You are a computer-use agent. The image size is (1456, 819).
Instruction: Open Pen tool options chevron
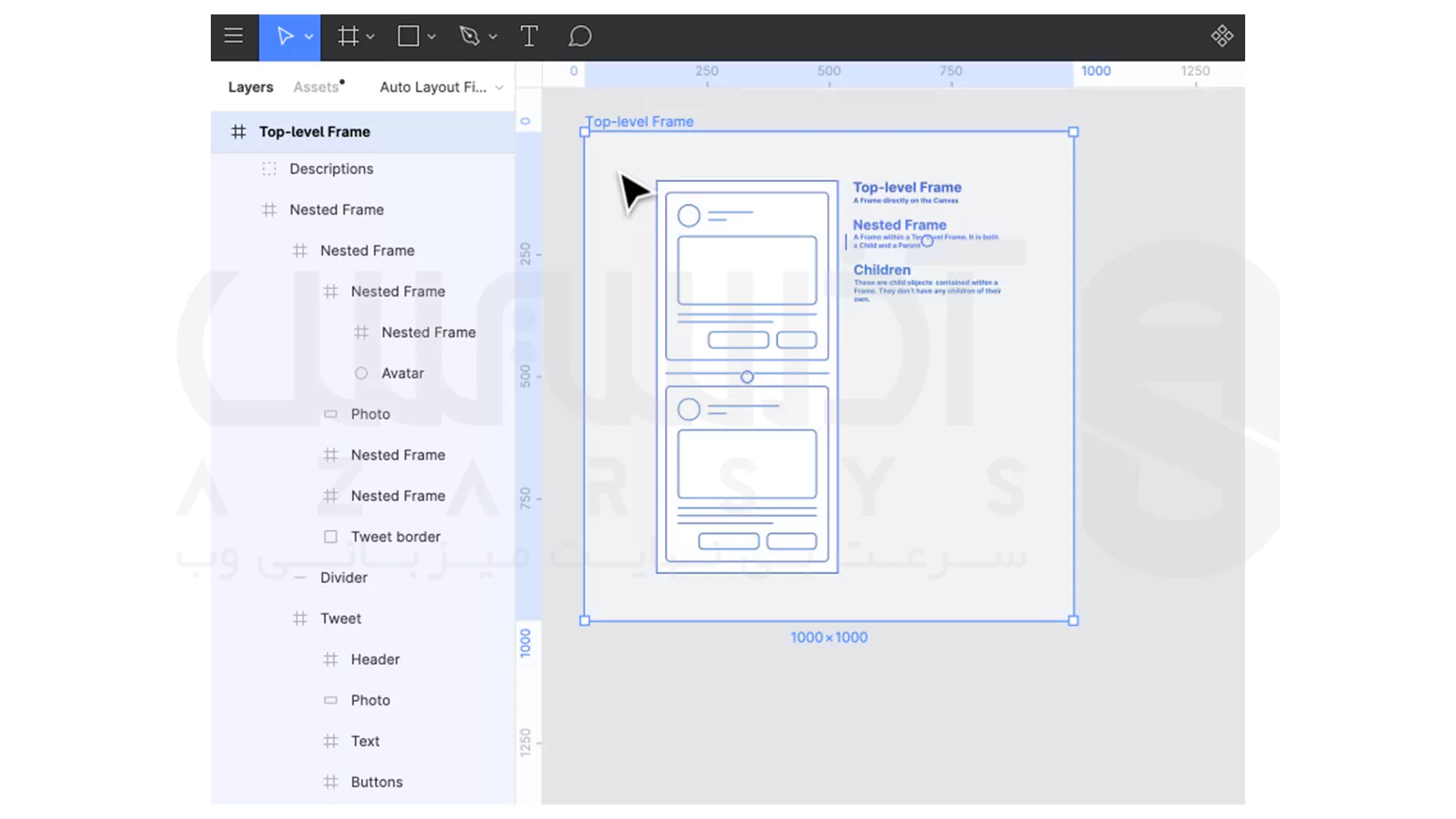pyautogui.click(x=493, y=36)
